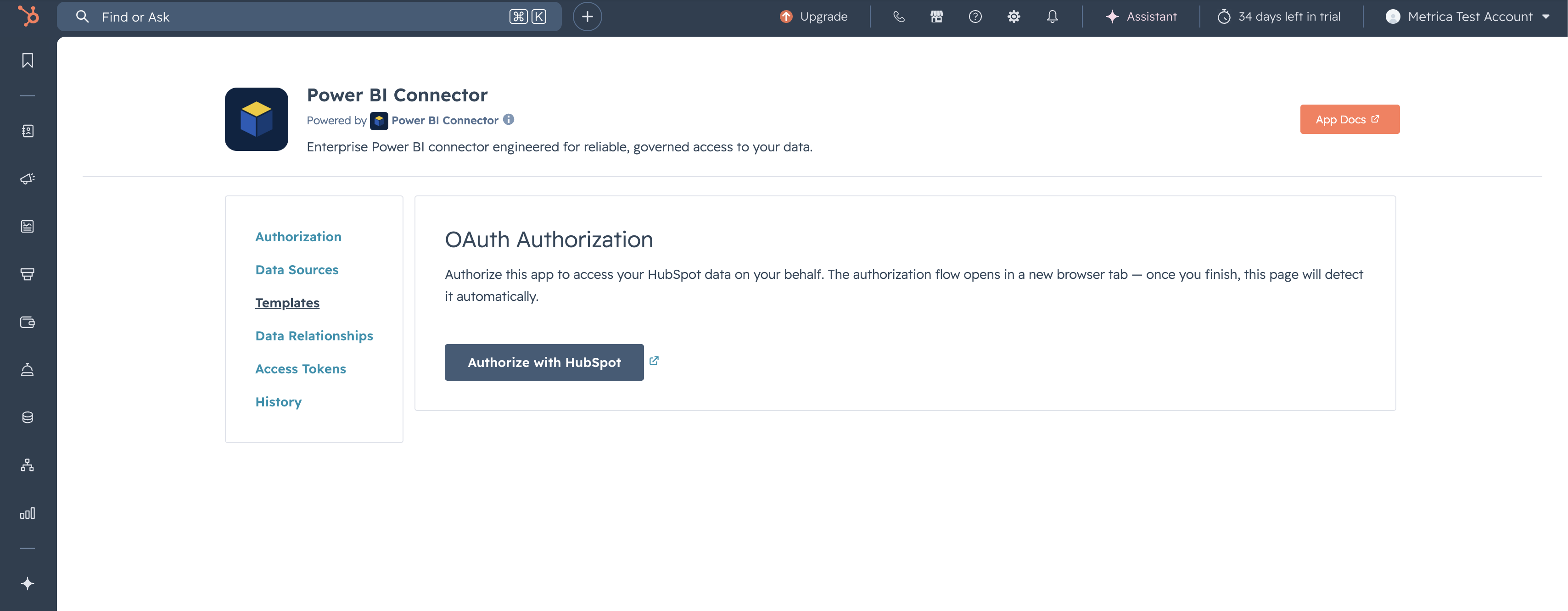Open App Docs

(x=1350, y=119)
